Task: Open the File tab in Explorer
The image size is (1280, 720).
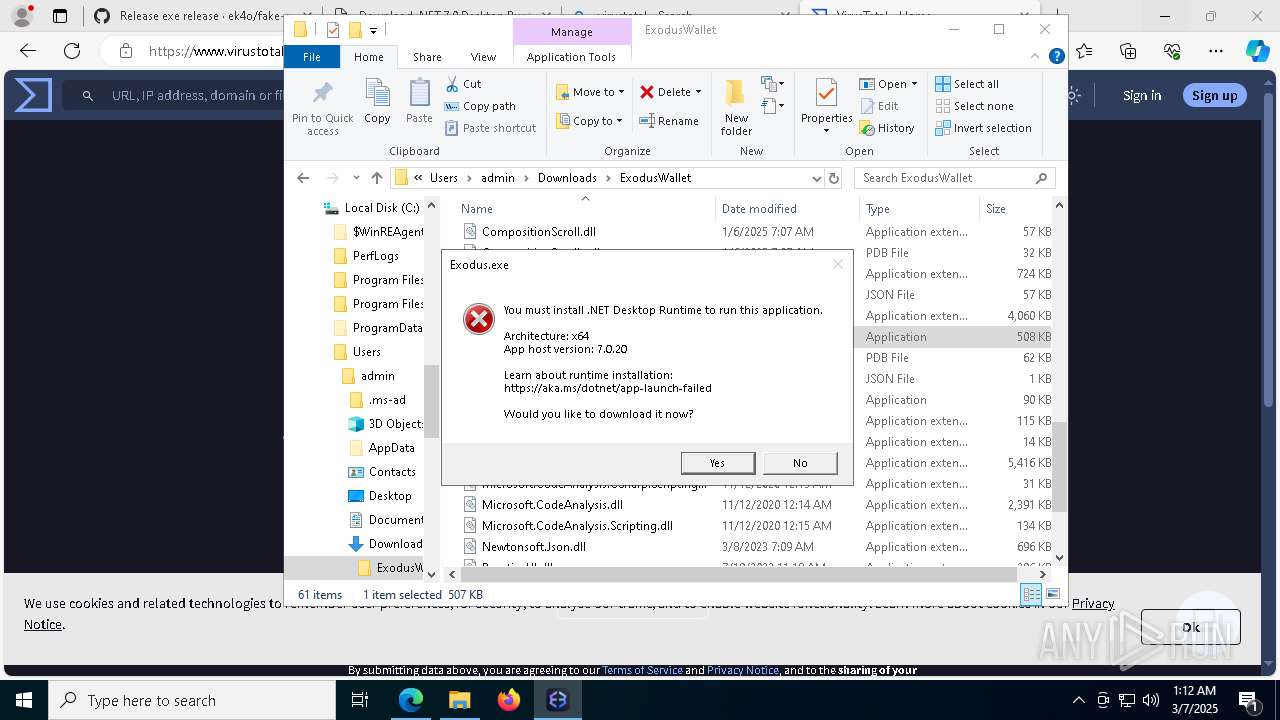Action: (312, 57)
